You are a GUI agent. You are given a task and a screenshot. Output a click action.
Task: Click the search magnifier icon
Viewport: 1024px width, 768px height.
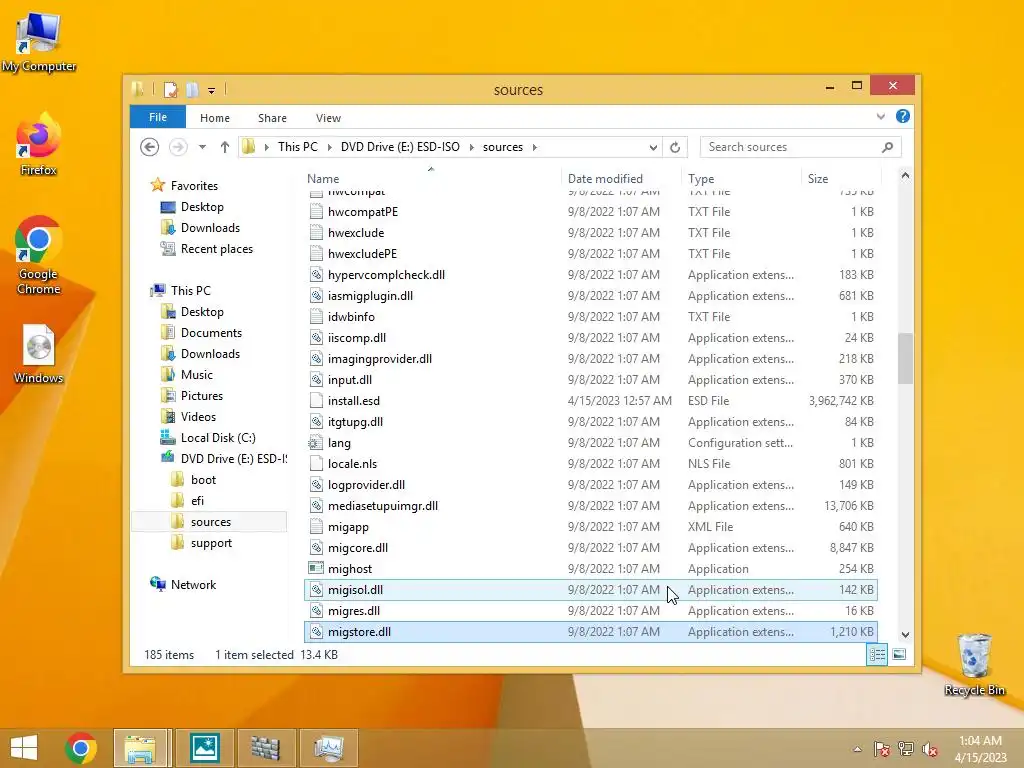point(887,147)
